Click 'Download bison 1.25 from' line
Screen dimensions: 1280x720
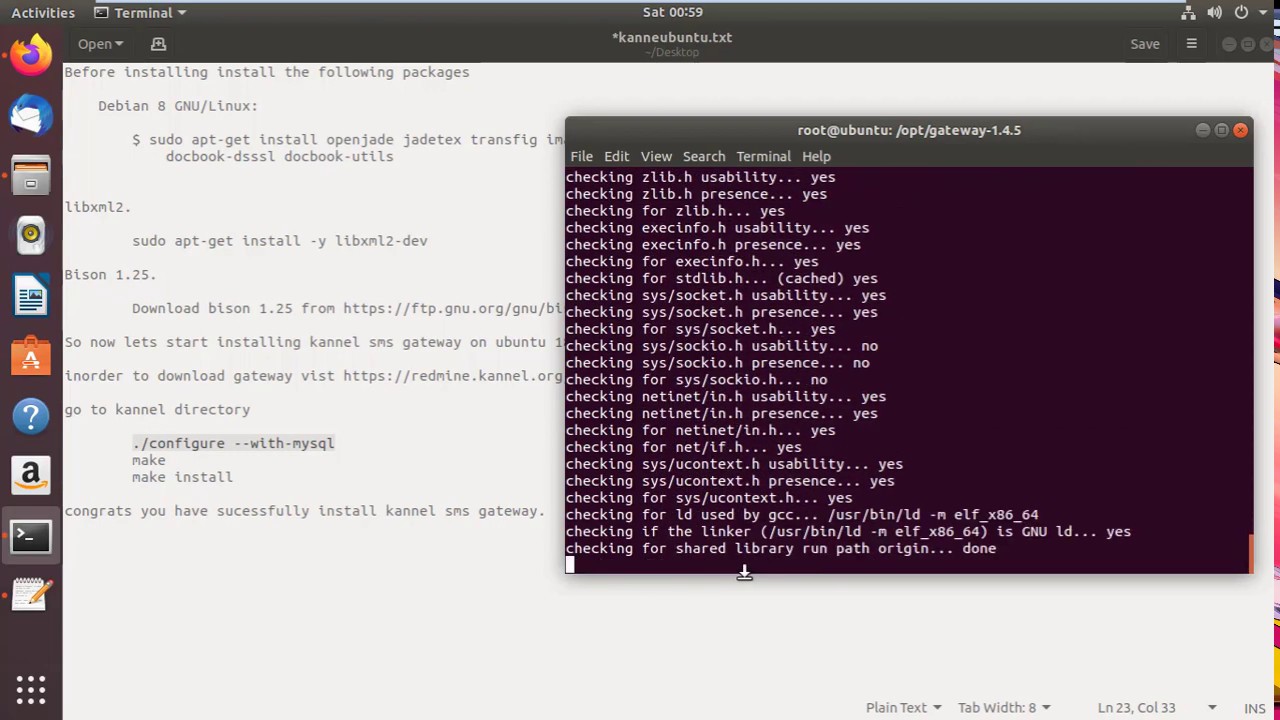tap(348, 309)
